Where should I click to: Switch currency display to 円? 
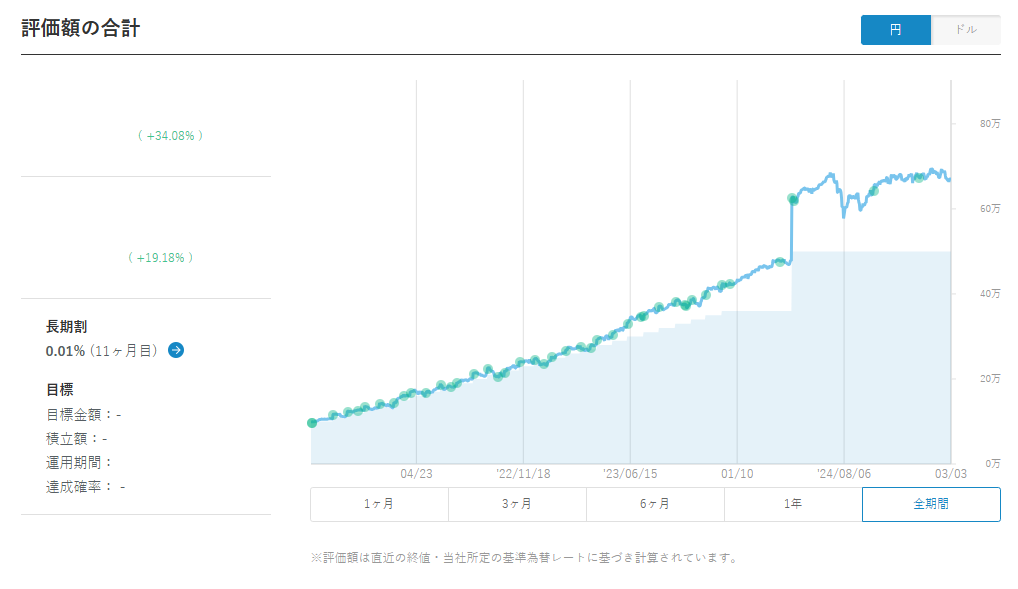point(895,30)
